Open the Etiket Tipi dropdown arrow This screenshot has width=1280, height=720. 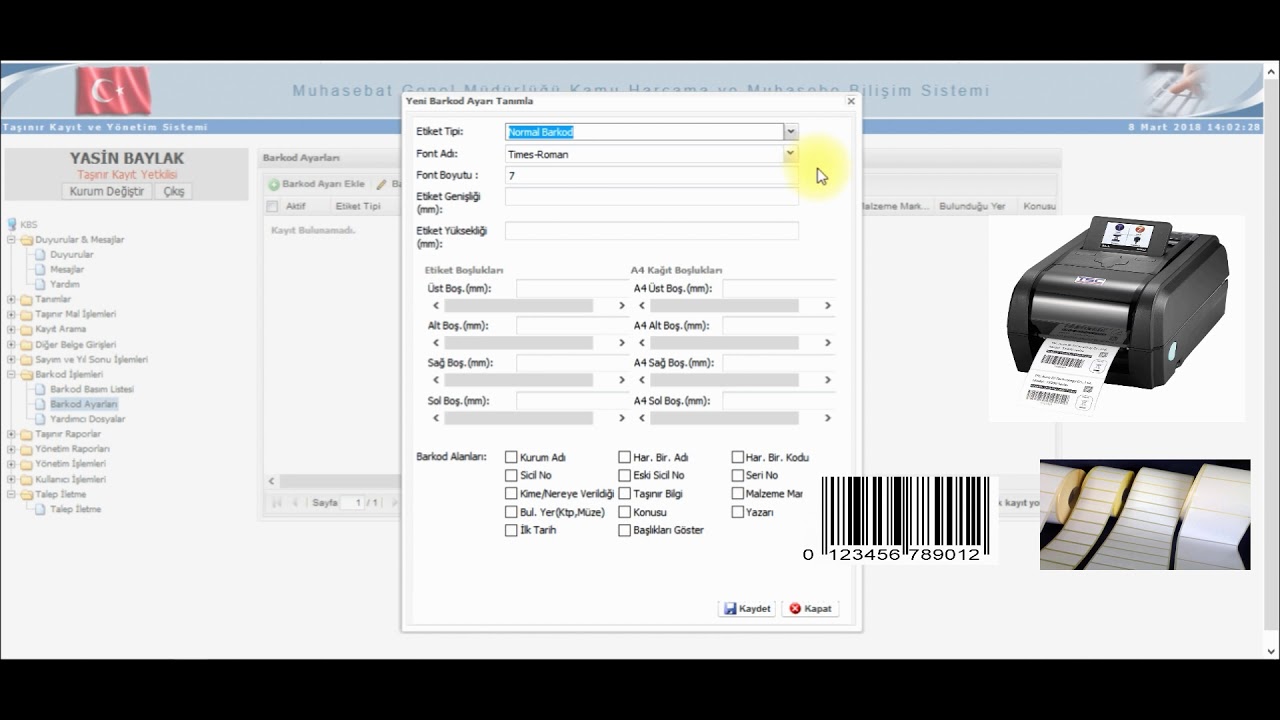pyautogui.click(x=790, y=131)
